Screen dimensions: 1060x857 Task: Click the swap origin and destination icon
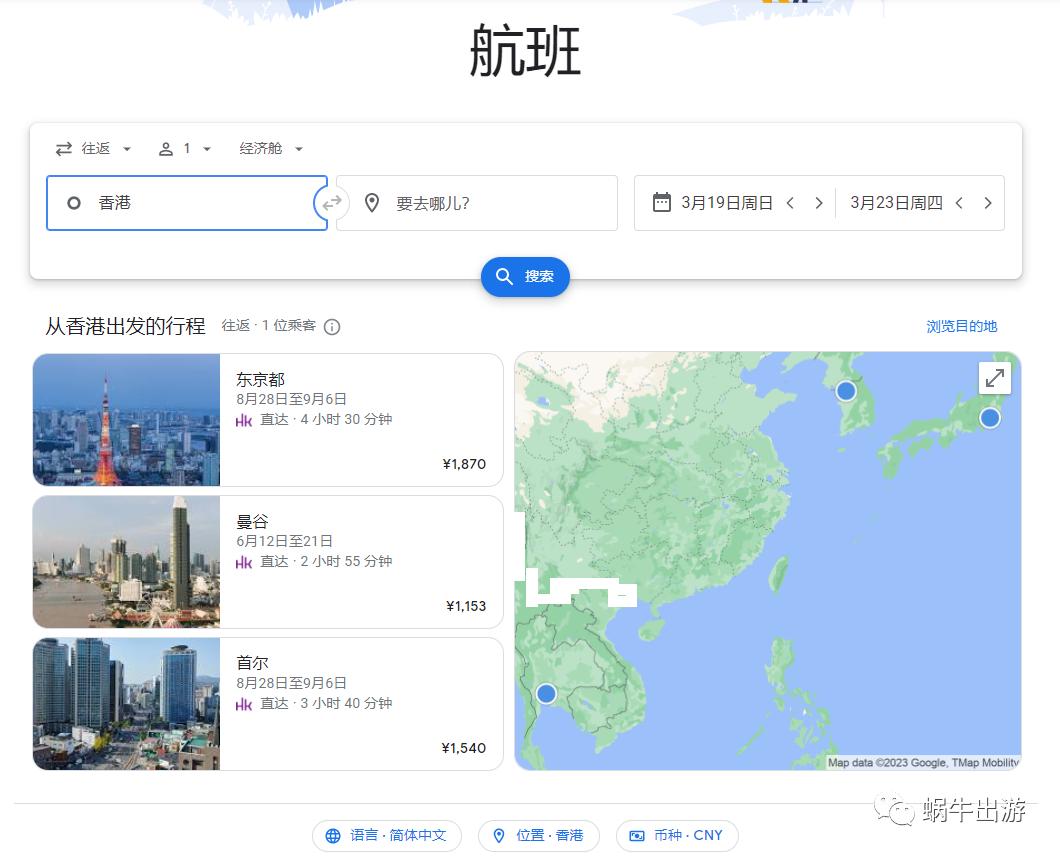331,203
